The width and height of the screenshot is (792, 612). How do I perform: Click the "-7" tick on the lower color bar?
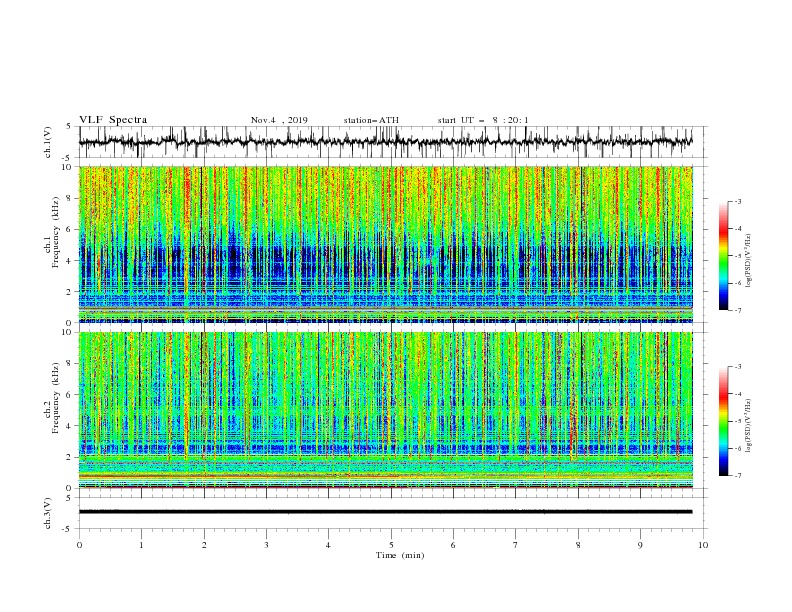click(738, 476)
